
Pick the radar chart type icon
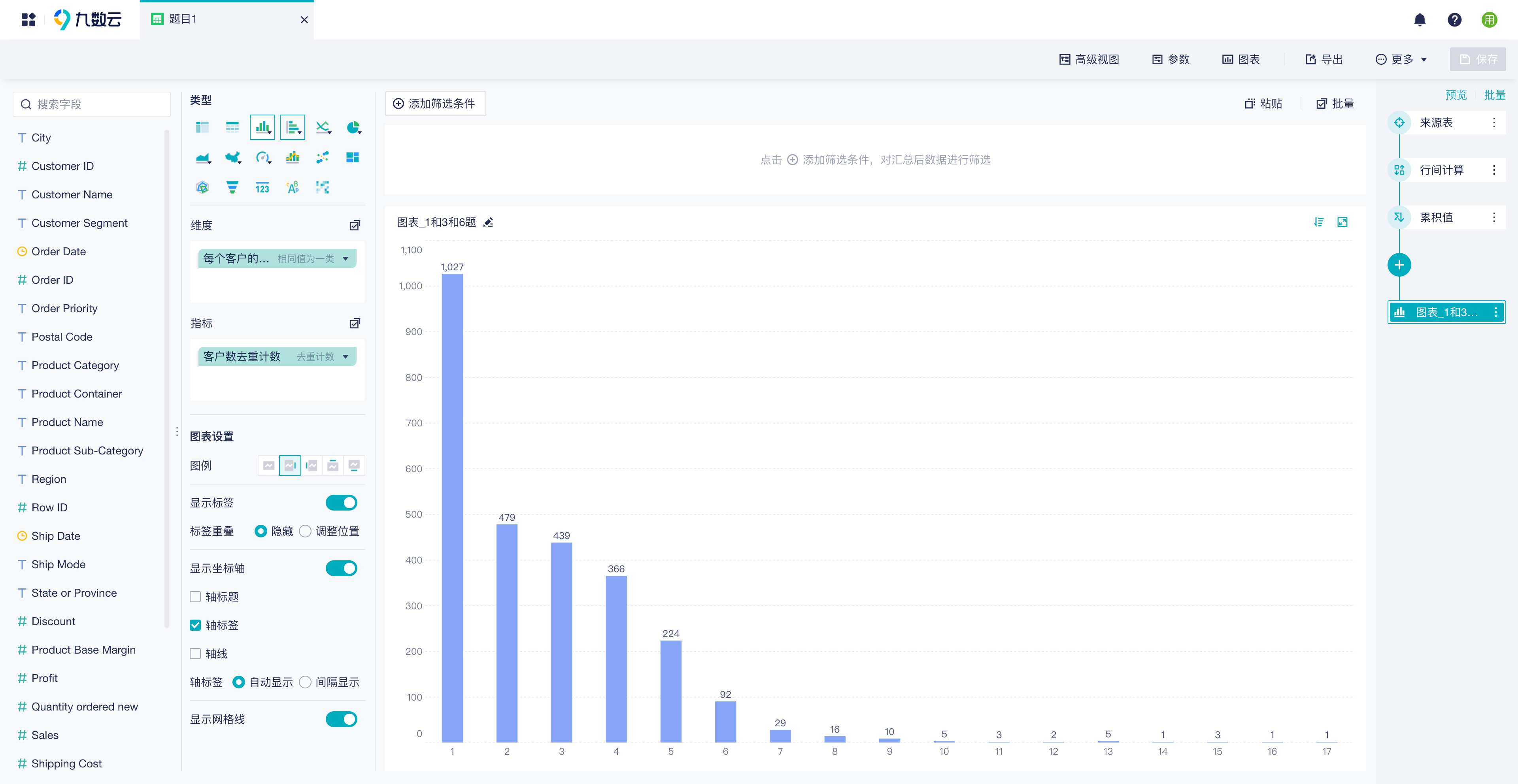click(202, 187)
